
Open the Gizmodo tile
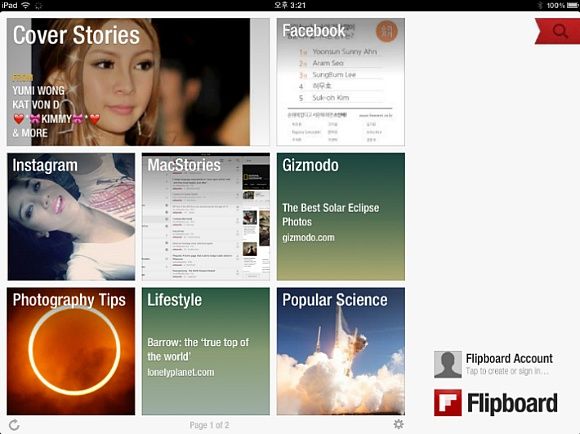point(341,216)
